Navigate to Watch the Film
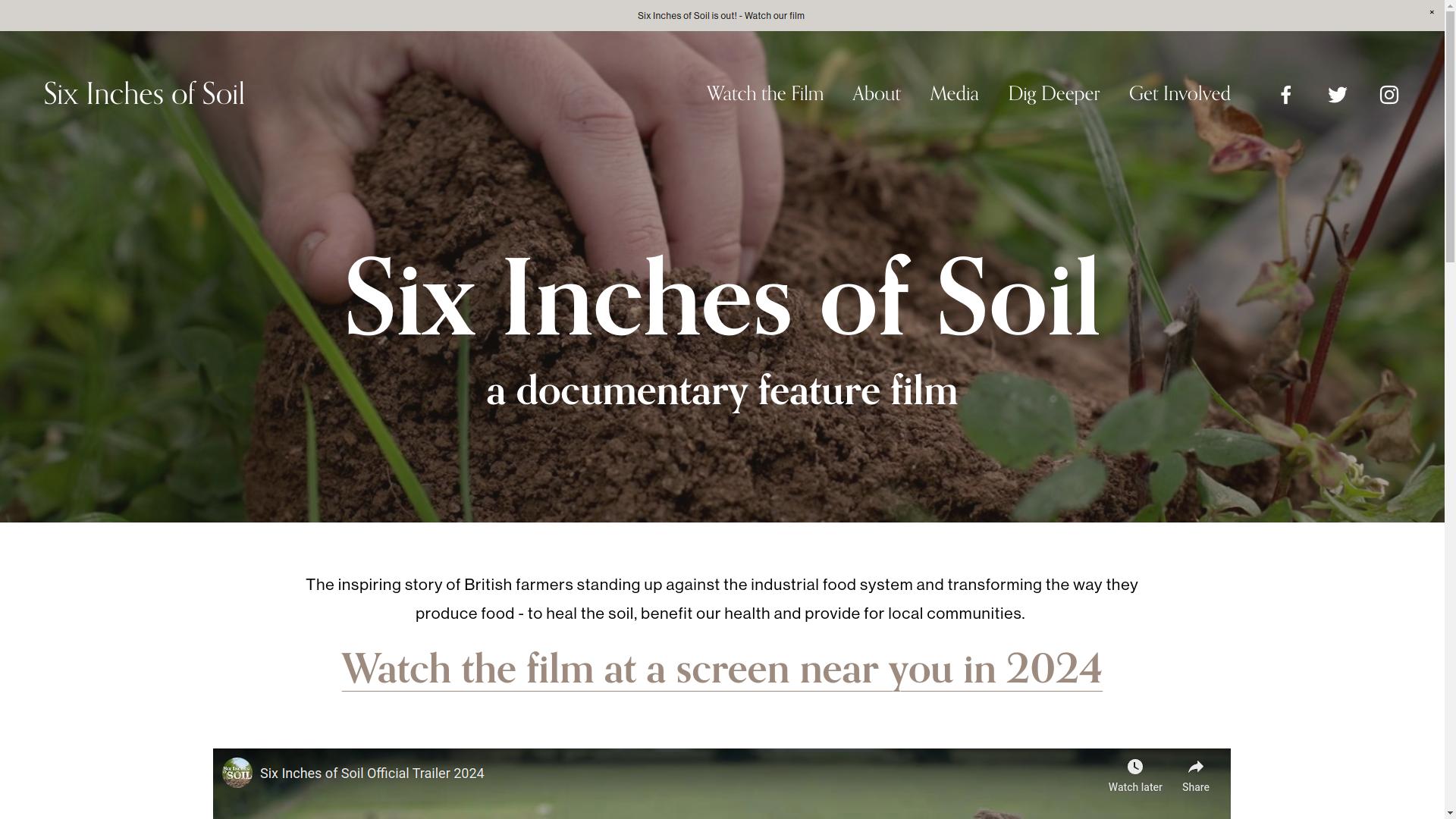Image resolution: width=1456 pixels, height=819 pixels. 764,94
